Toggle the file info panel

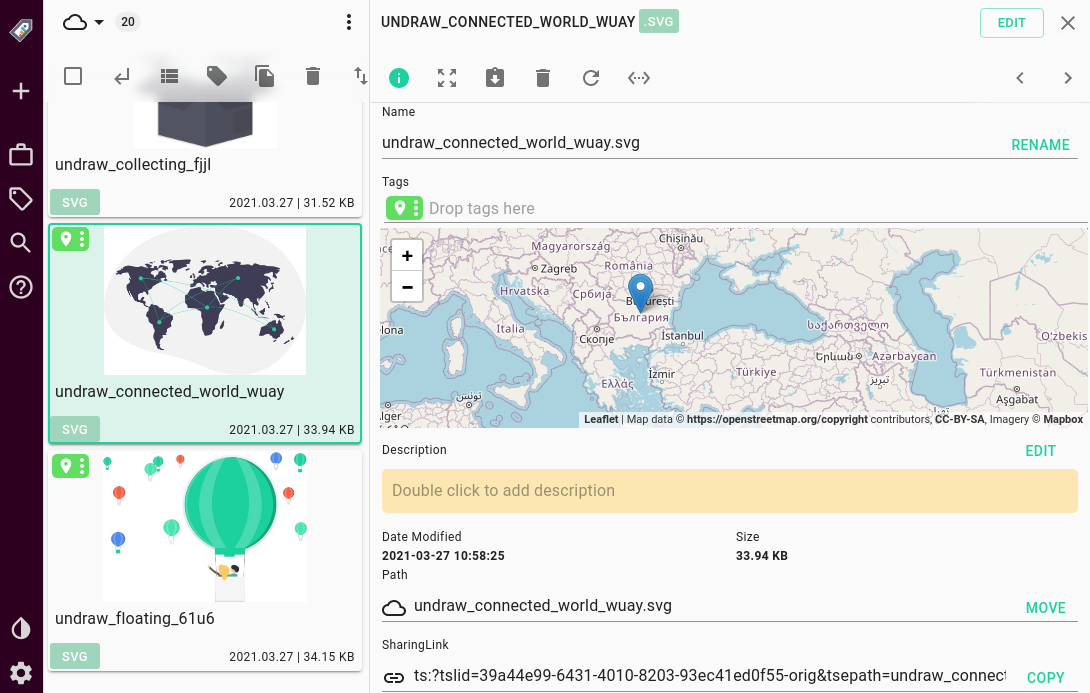(399, 77)
